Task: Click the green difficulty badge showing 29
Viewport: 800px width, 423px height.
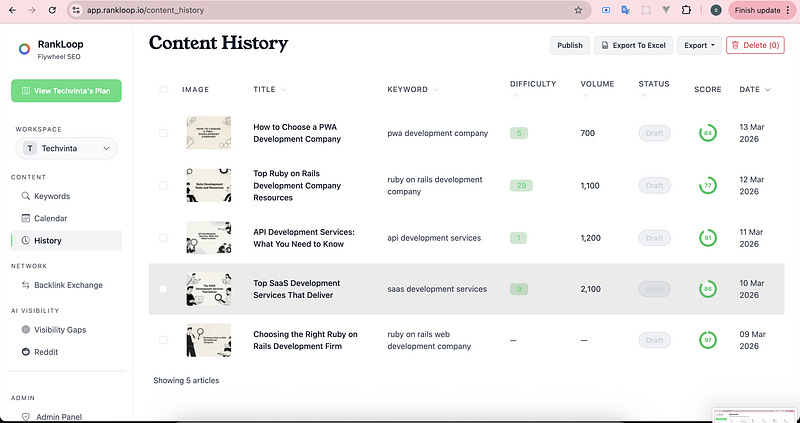Action: [519, 185]
